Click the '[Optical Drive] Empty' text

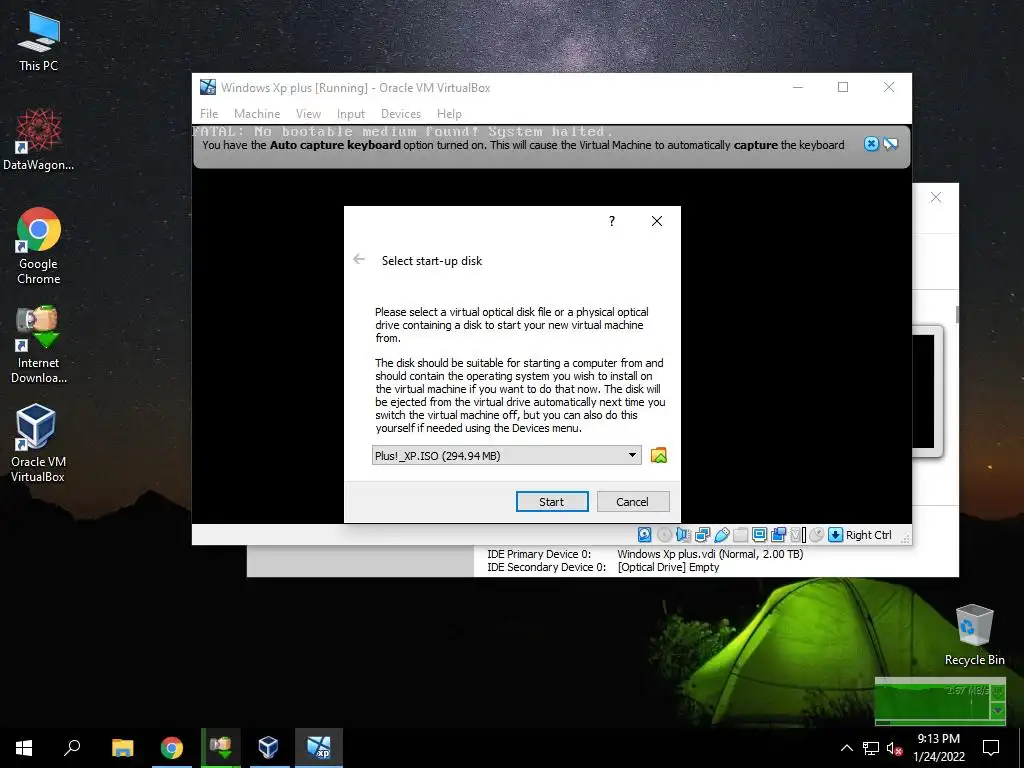(668, 567)
